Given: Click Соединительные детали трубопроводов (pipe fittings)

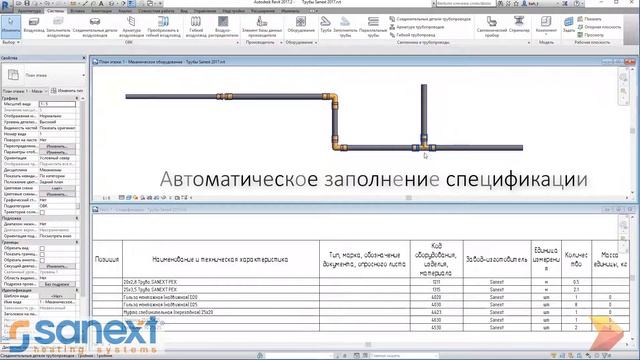Looking at the screenshot, I should (430, 19).
